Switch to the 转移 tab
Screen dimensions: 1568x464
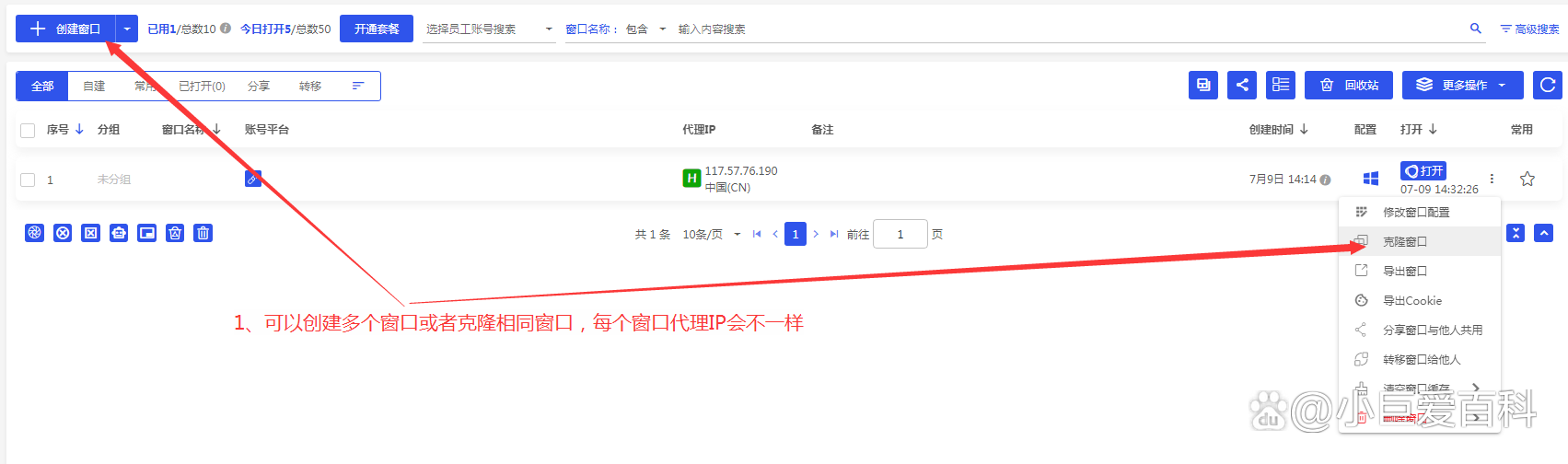[x=310, y=86]
